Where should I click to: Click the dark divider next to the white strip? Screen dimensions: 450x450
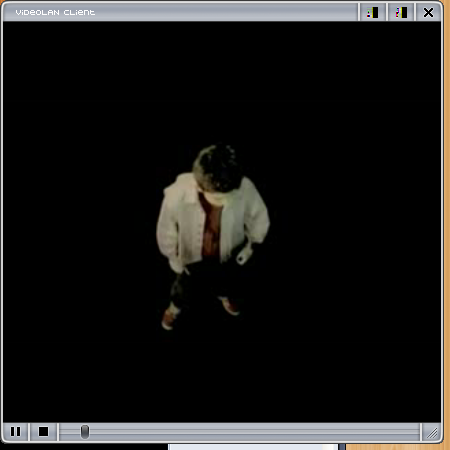tap(342, 447)
